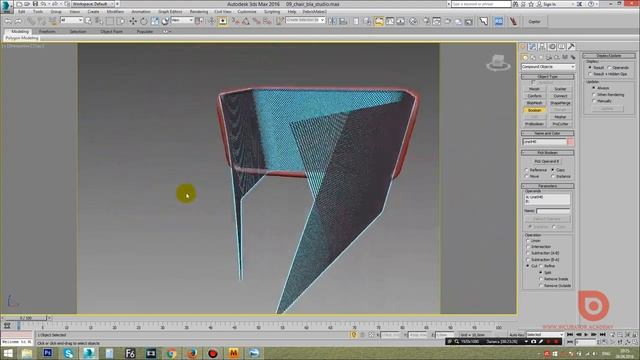Open the Modify panel tab icon

[x=533, y=47]
